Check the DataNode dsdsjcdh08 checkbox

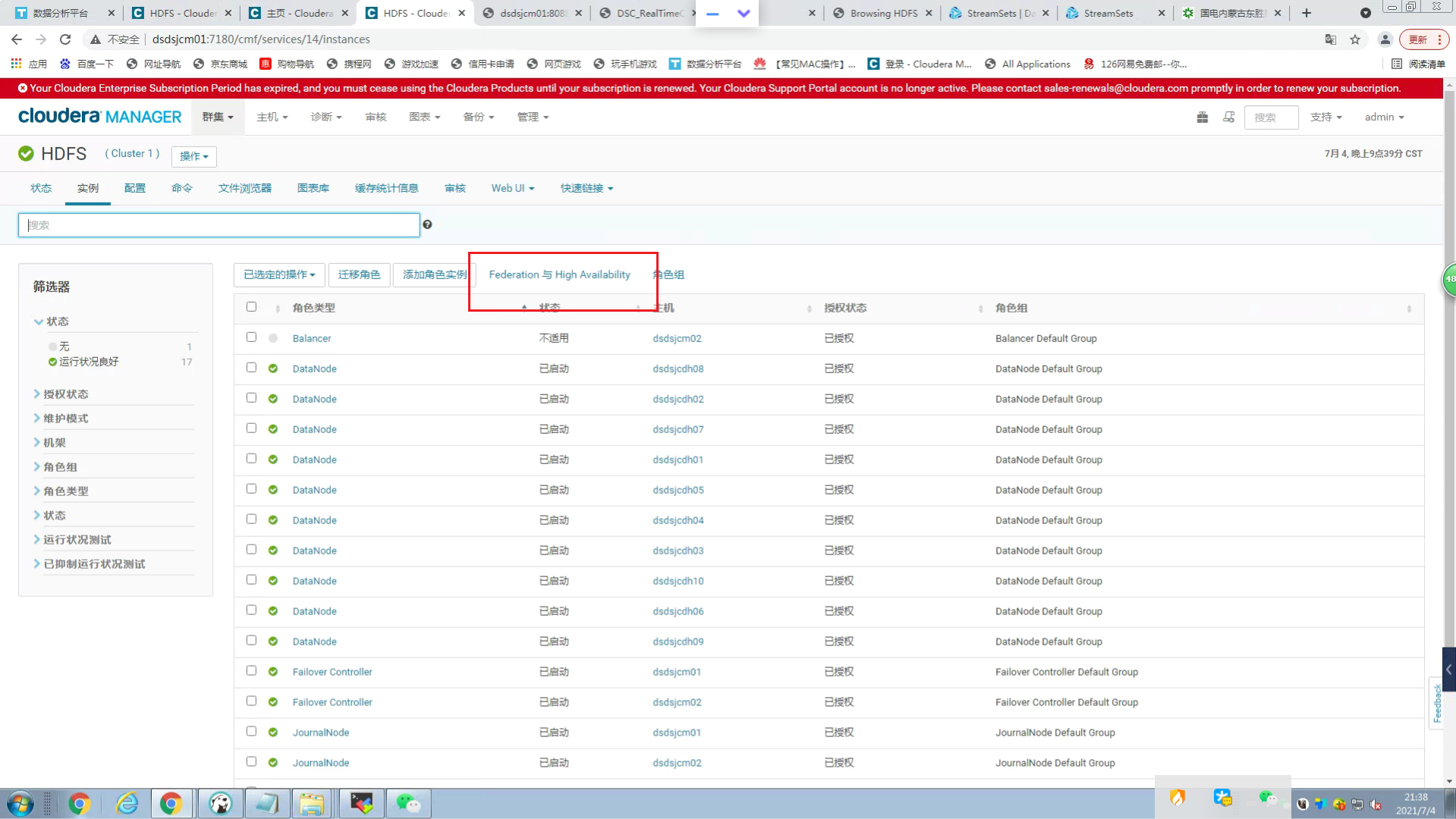(x=251, y=368)
